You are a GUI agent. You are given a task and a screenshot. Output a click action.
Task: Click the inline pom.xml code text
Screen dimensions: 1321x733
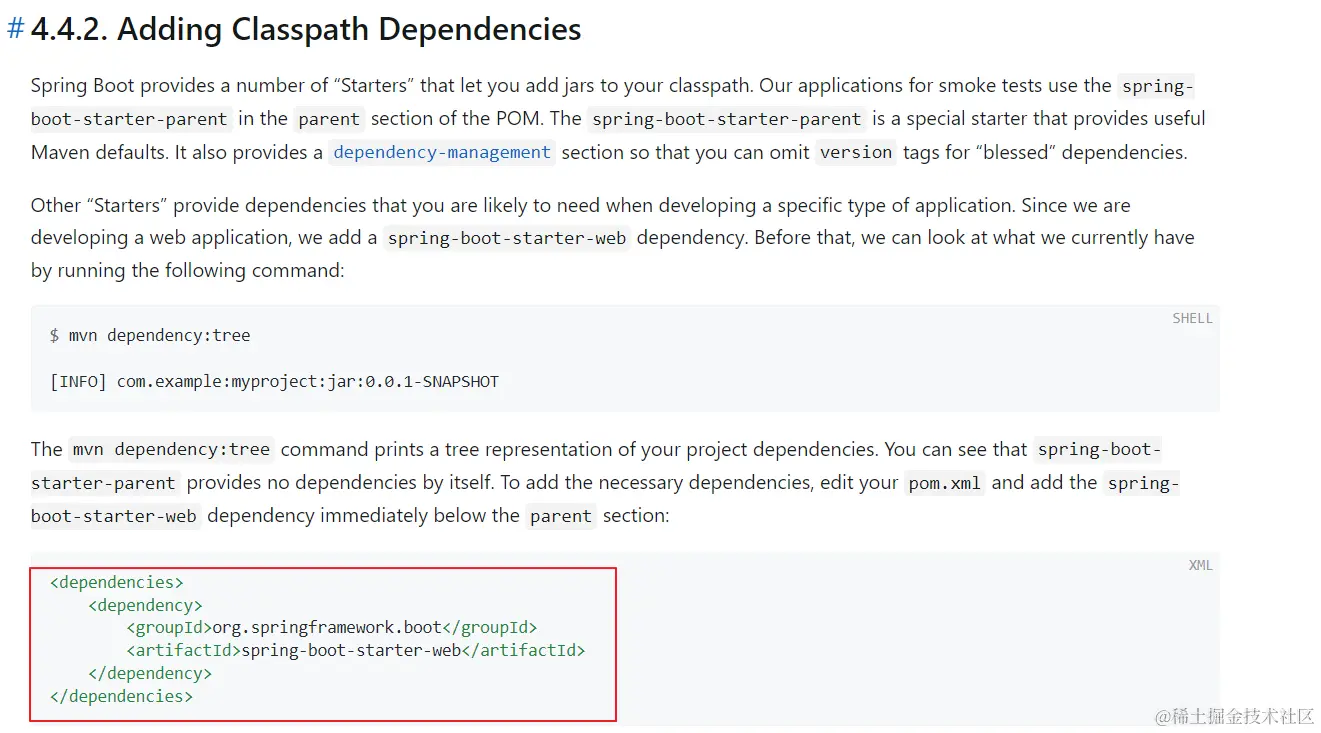[945, 483]
